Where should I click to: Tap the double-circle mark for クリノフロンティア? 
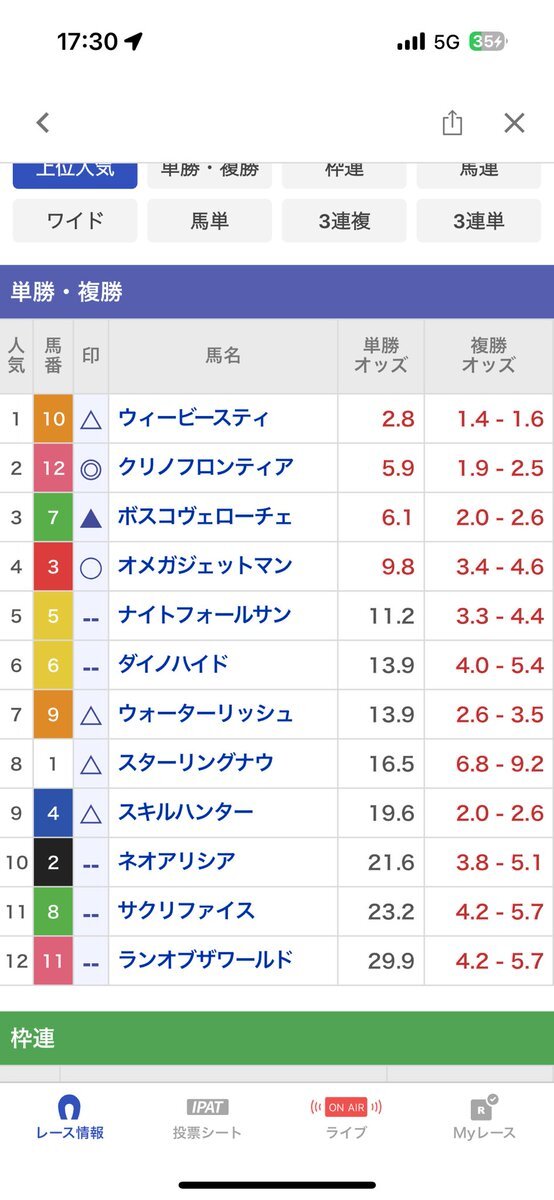(91, 468)
